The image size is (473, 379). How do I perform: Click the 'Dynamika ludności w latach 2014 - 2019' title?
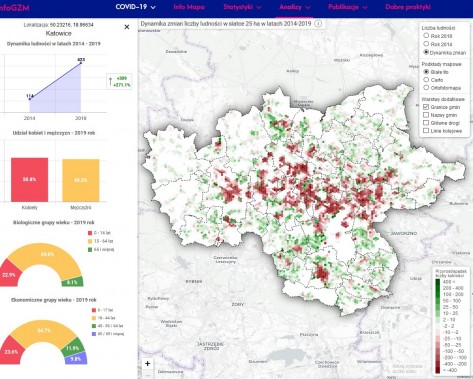[54, 44]
